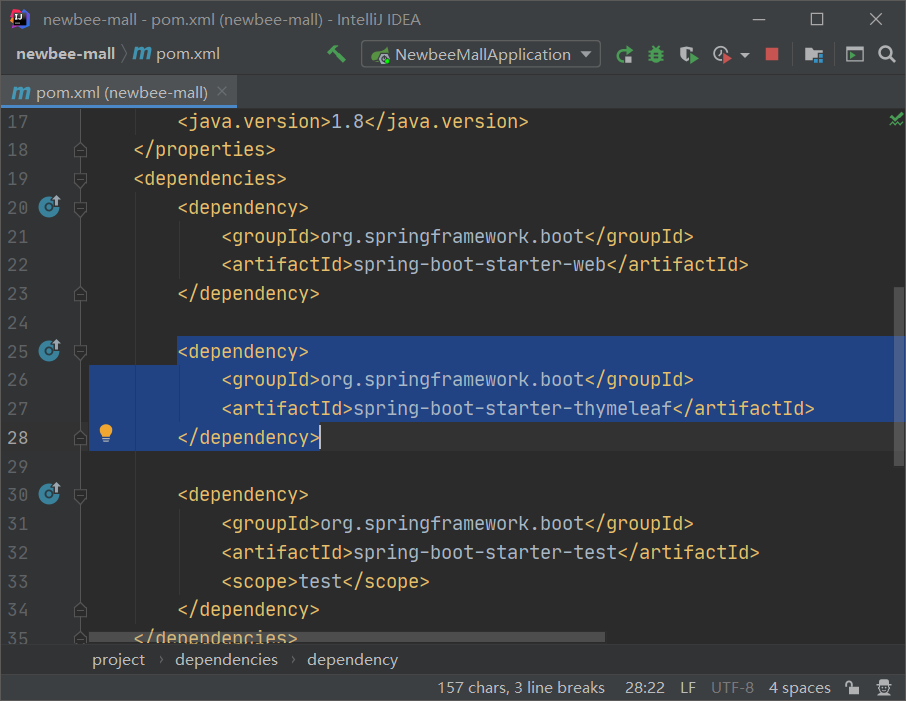Click the vertical editor scrollbar thumb
Viewport: 906px width, 701px height.
coord(898,376)
